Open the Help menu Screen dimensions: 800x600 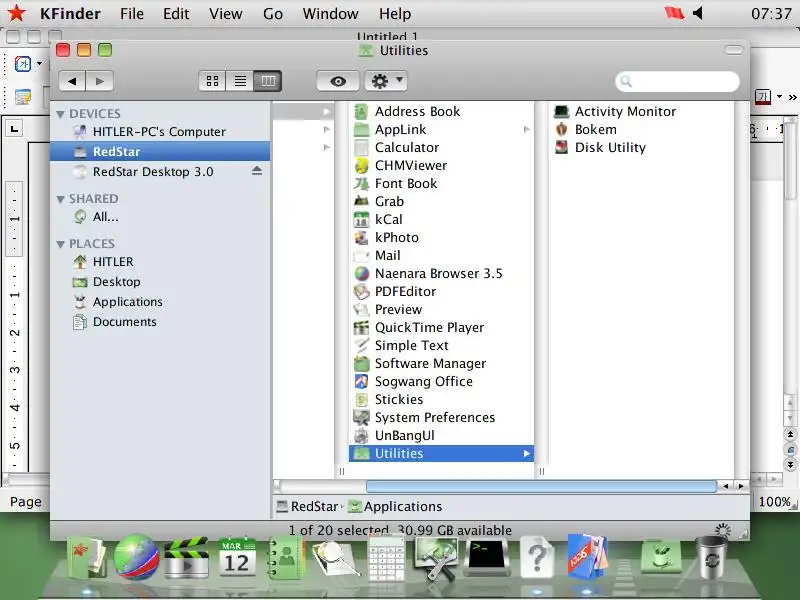pos(395,13)
